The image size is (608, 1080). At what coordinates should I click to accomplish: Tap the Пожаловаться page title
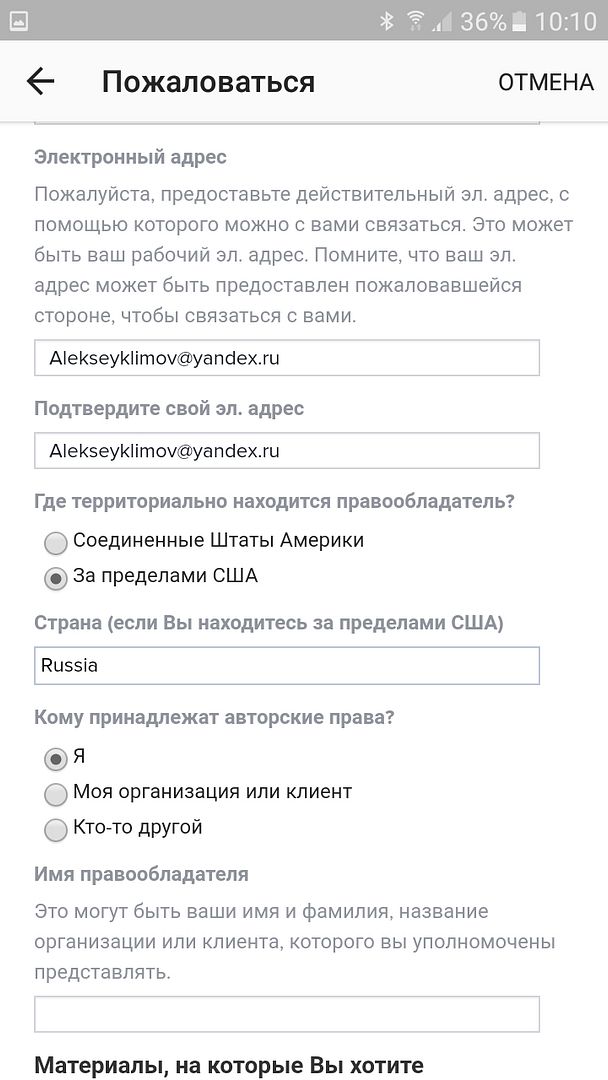click(208, 82)
